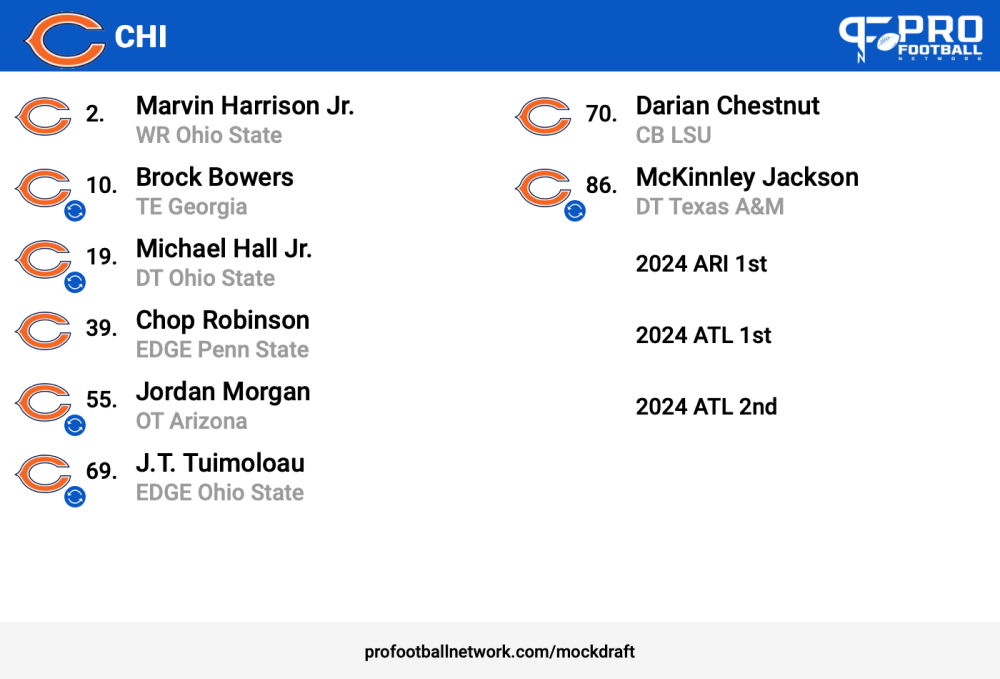
Task: Select Chop Robinson player name
Action: (223, 320)
